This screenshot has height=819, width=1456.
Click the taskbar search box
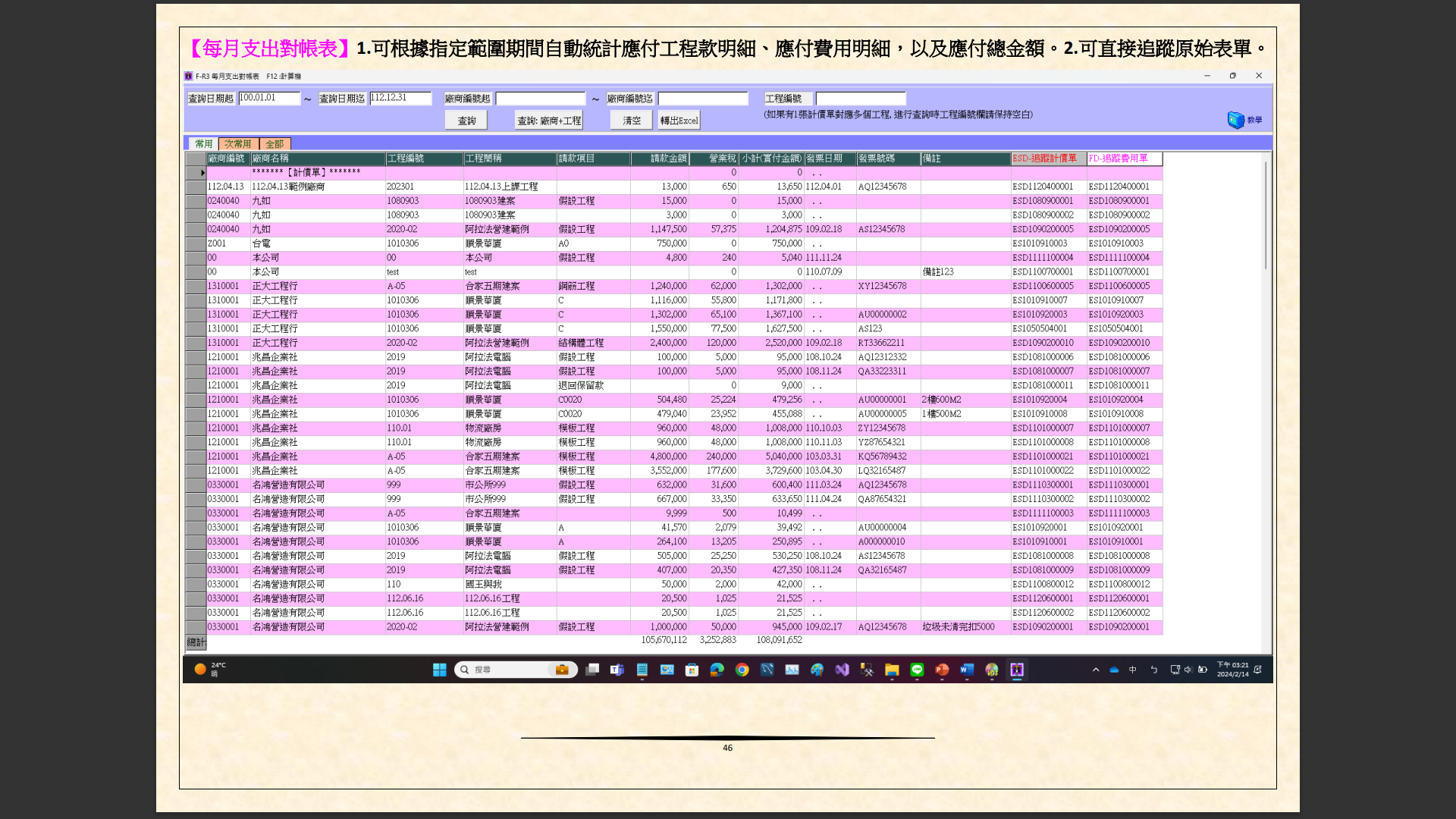[x=516, y=670]
